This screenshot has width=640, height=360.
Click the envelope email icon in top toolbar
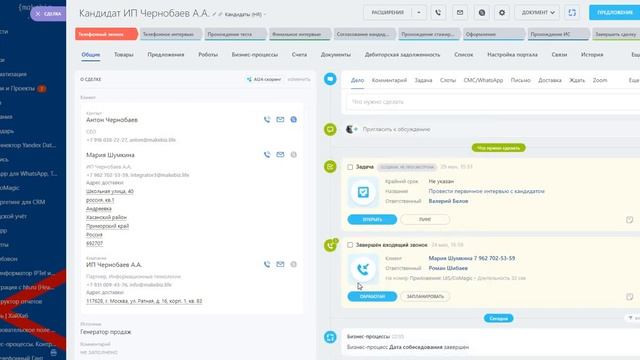460,13
